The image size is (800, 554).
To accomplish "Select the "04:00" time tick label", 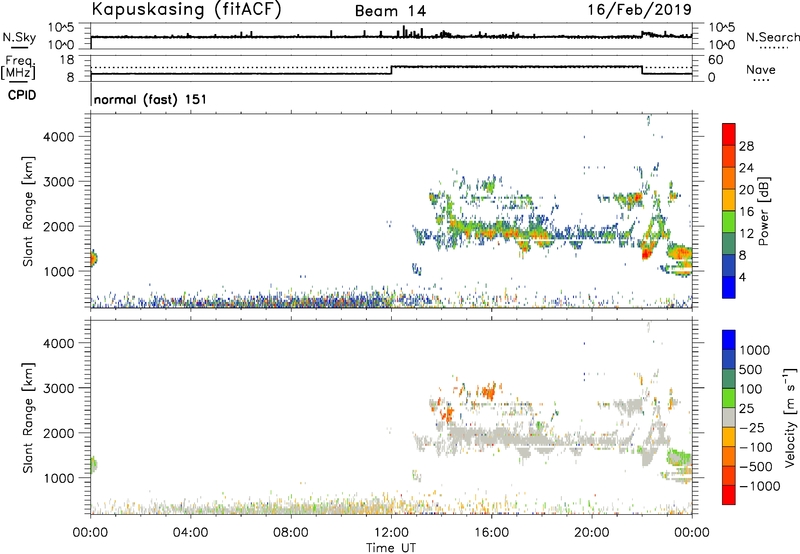I will pos(190,533).
